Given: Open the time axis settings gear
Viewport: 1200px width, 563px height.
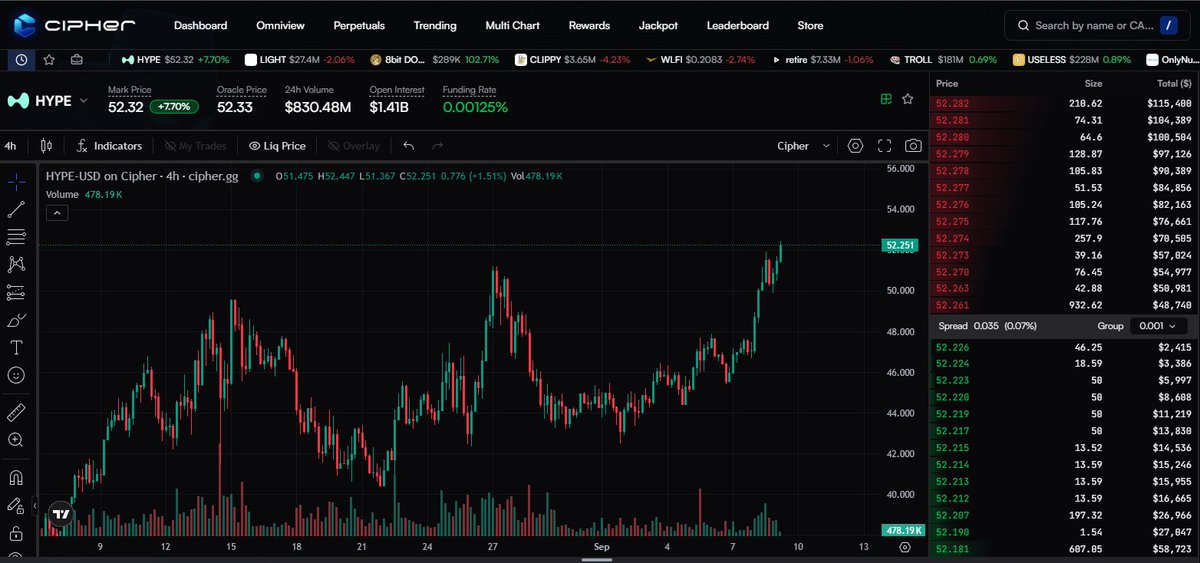Looking at the screenshot, I should [905, 547].
